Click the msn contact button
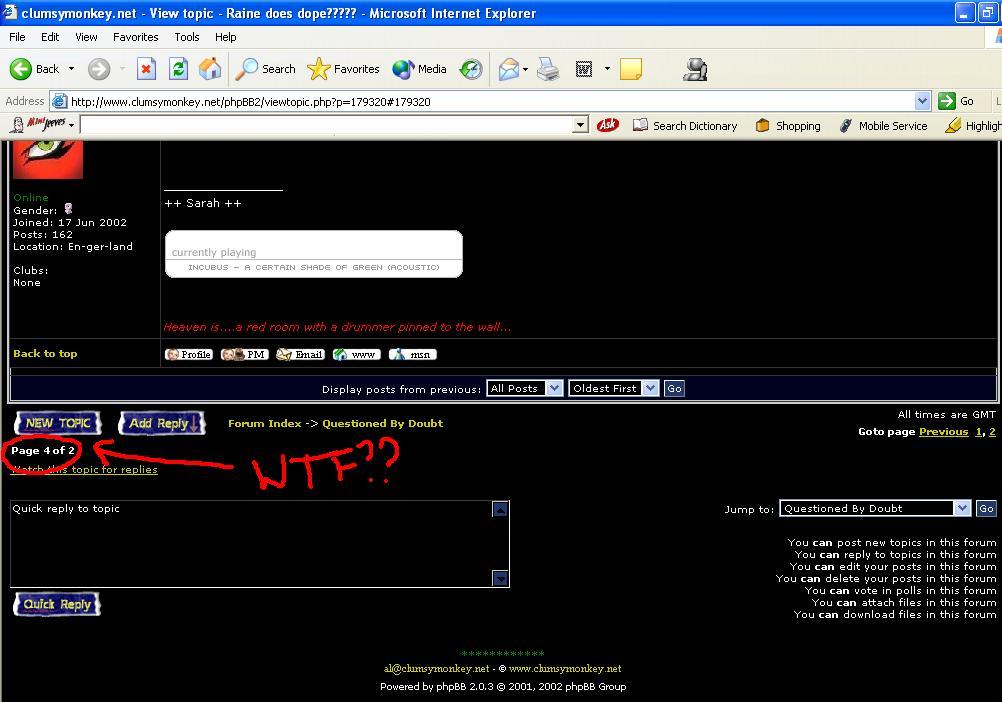1002x702 pixels. 412,354
